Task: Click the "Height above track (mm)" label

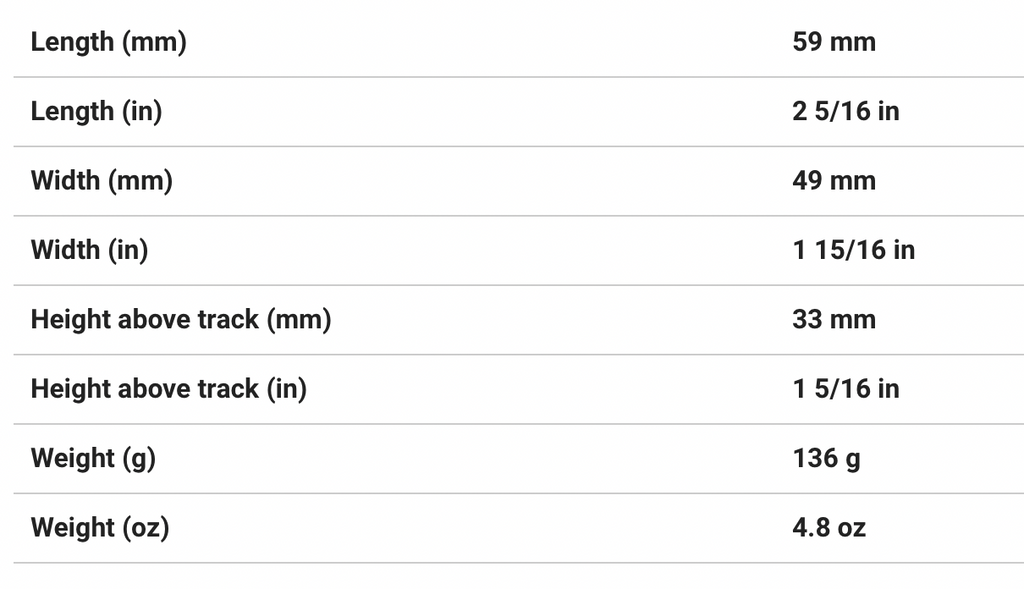Action: pos(180,320)
